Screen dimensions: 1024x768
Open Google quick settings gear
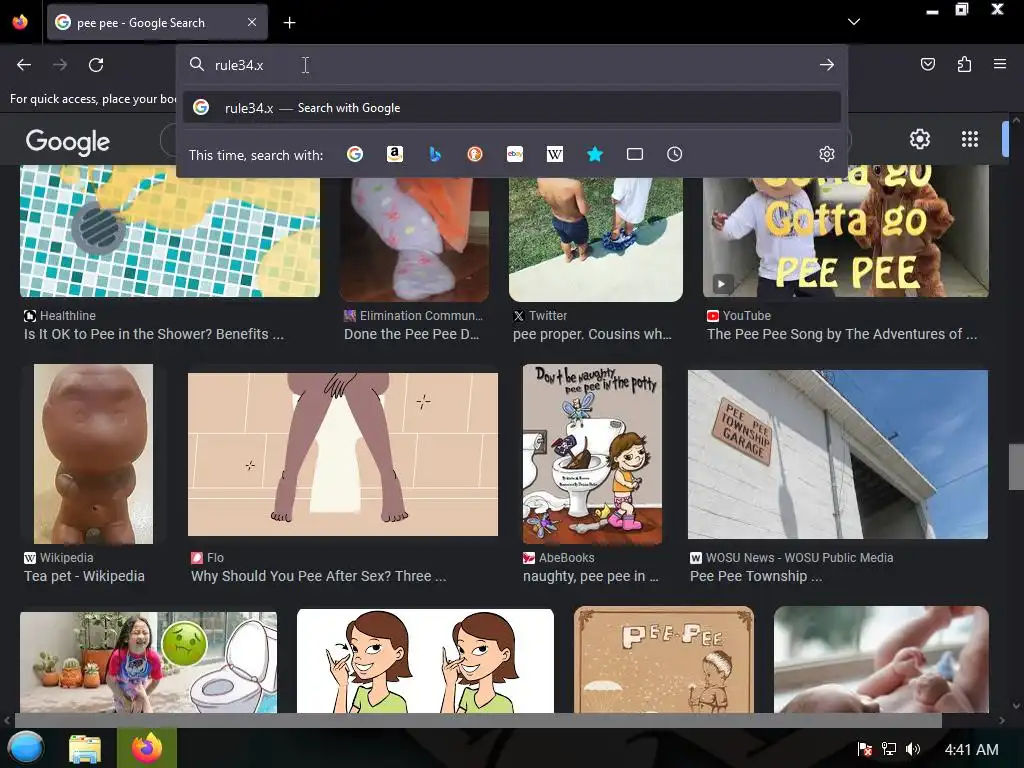click(920, 139)
